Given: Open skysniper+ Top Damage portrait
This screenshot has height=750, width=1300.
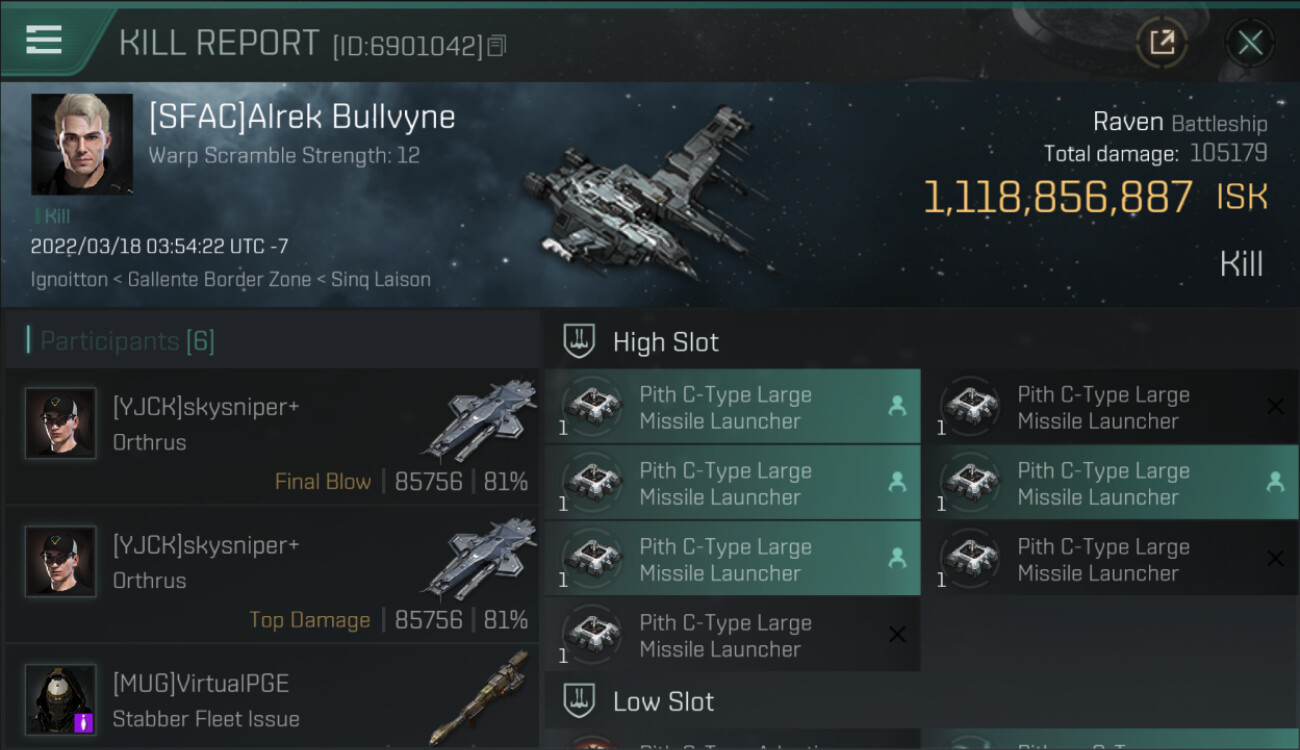Looking at the screenshot, I should [61, 561].
